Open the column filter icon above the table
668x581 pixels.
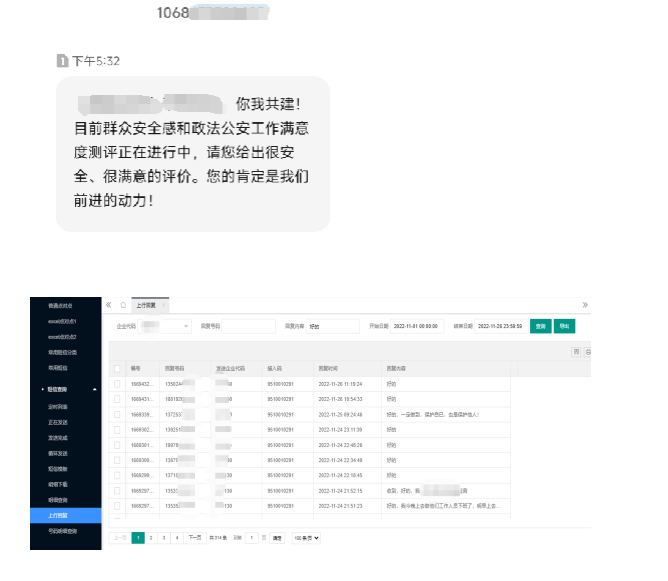pos(576,352)
